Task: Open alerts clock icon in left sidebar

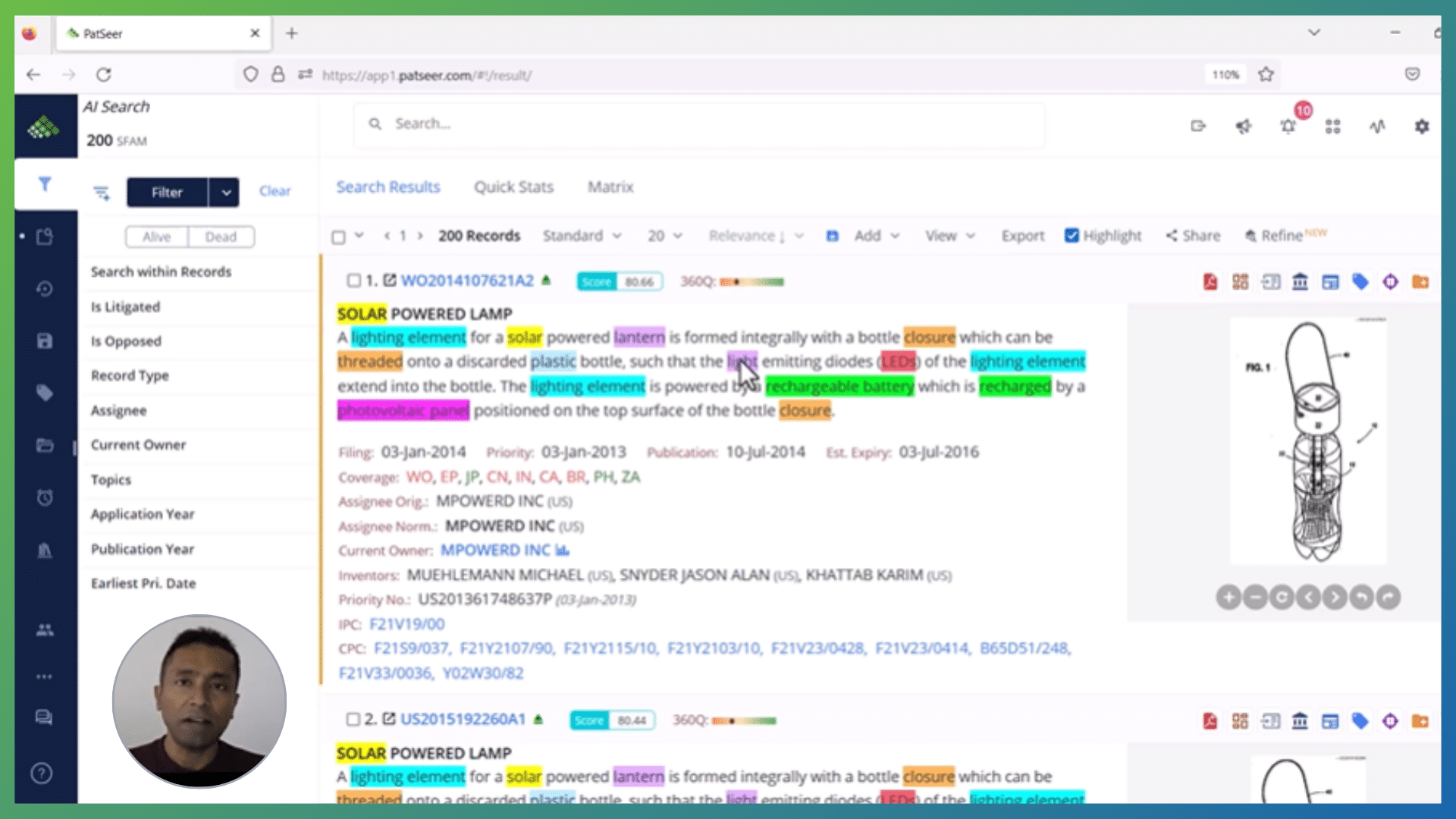Action: 45,497
